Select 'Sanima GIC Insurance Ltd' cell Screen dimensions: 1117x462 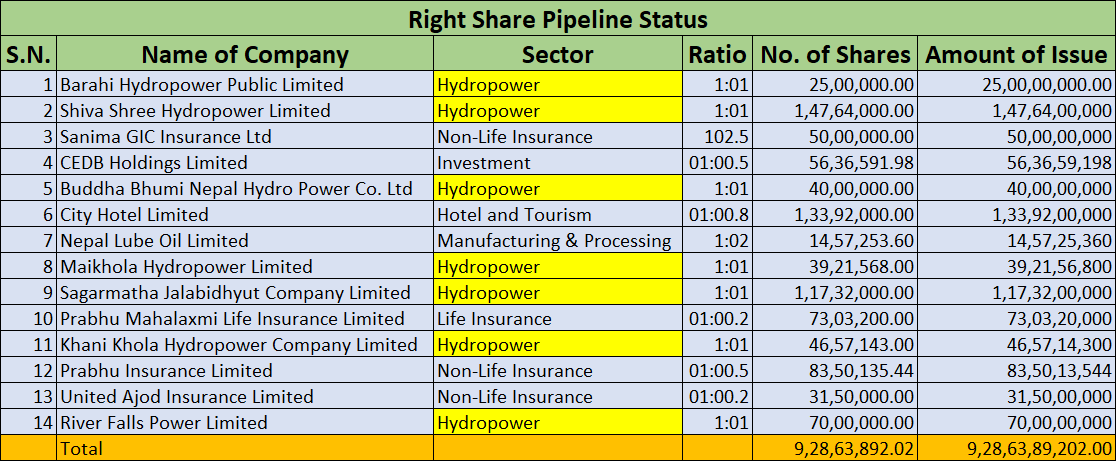pyautogui.click(x=245, y=136)
